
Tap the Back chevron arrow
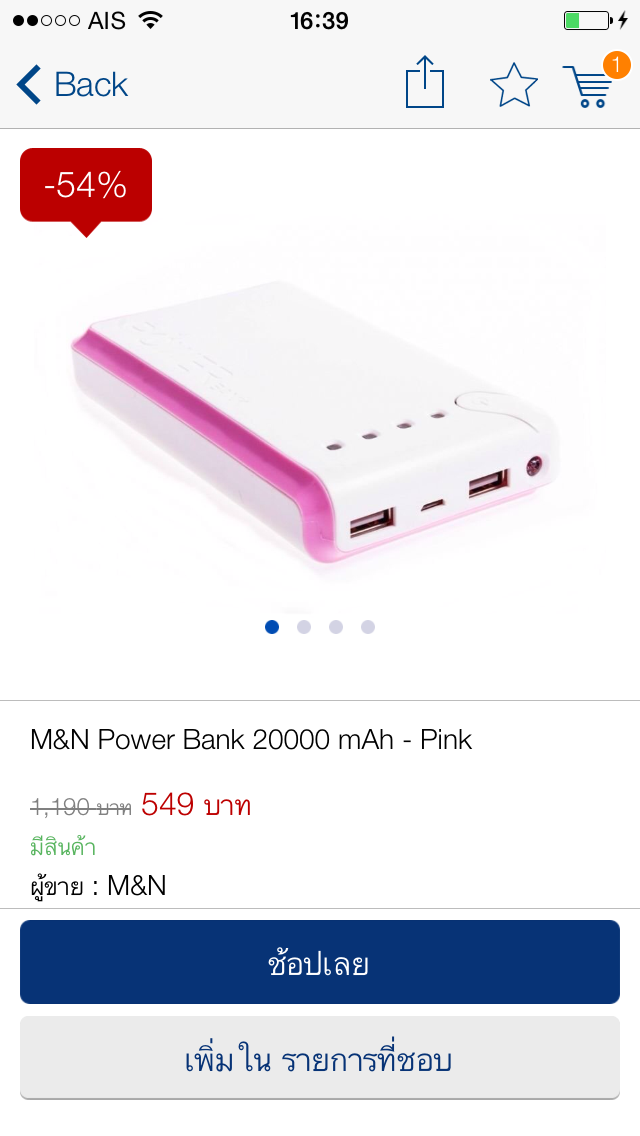point(29,85)
